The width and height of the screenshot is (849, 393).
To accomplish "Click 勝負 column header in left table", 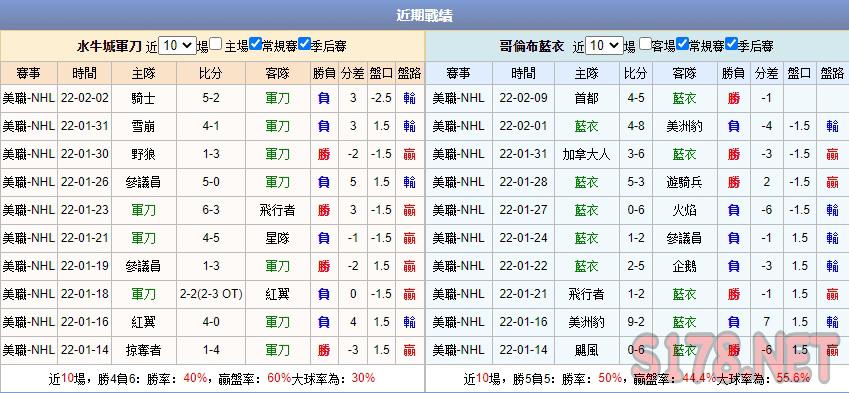I will pyautogui.click(x=324, y=73).
